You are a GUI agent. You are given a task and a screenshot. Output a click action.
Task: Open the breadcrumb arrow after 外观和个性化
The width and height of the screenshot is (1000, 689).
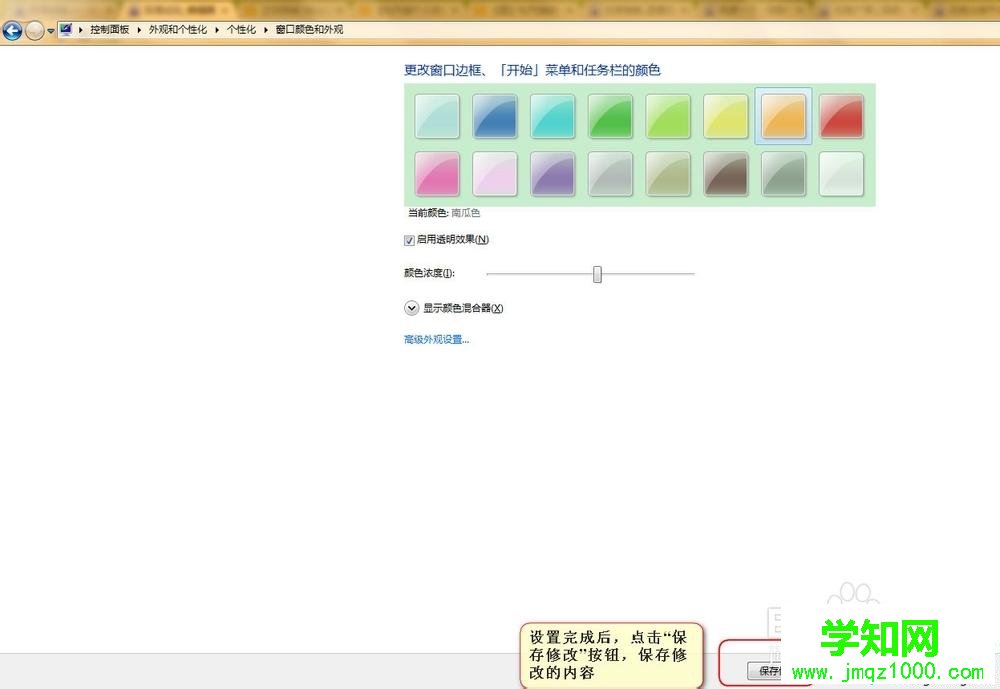[217, 29]
